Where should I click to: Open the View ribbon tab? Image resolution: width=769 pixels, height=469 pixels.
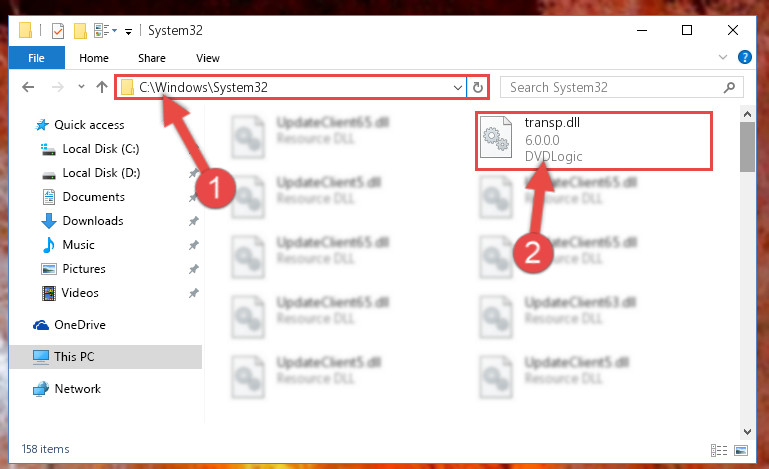207,58
